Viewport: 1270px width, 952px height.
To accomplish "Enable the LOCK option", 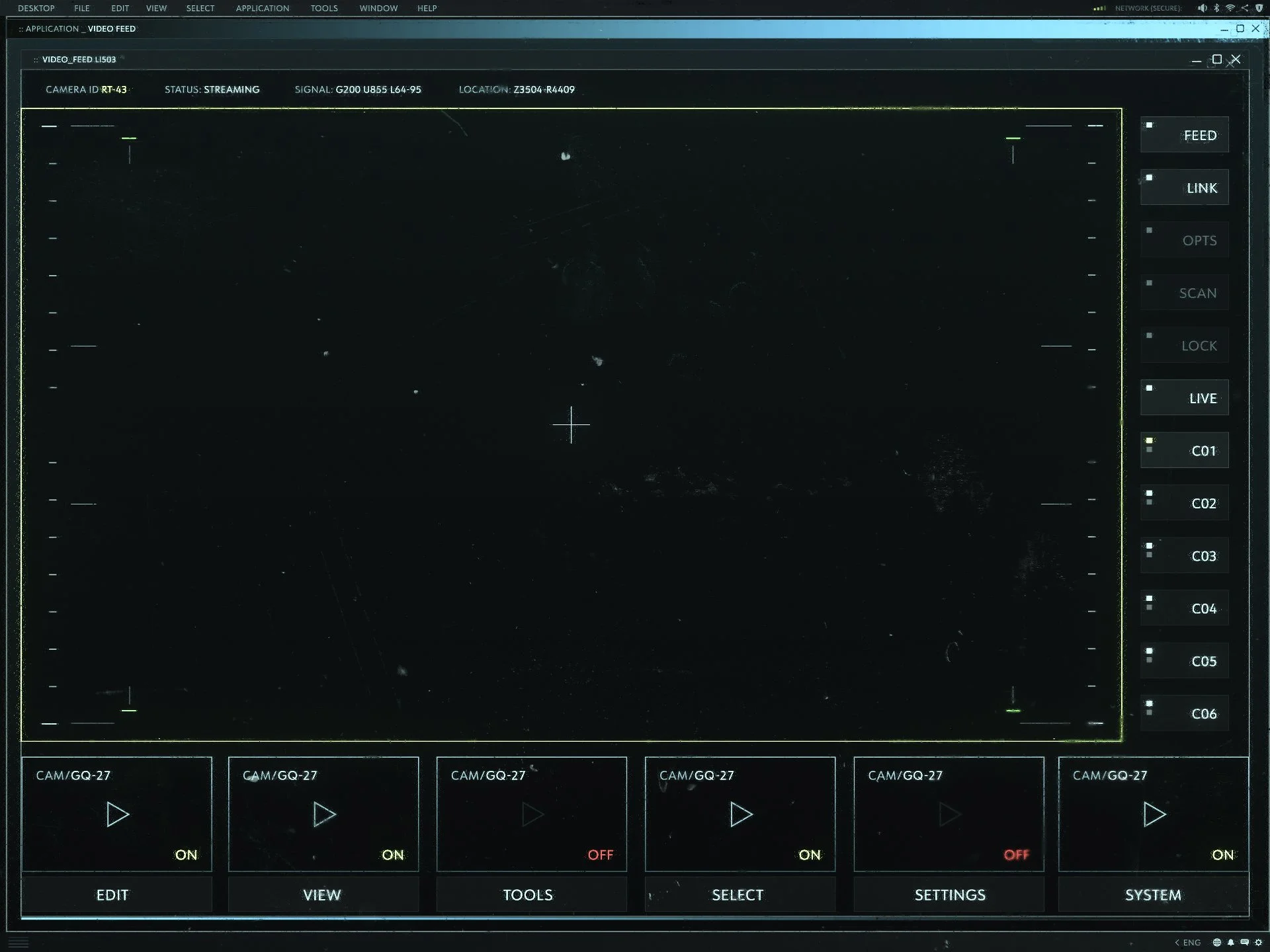I will (1185, 345).
